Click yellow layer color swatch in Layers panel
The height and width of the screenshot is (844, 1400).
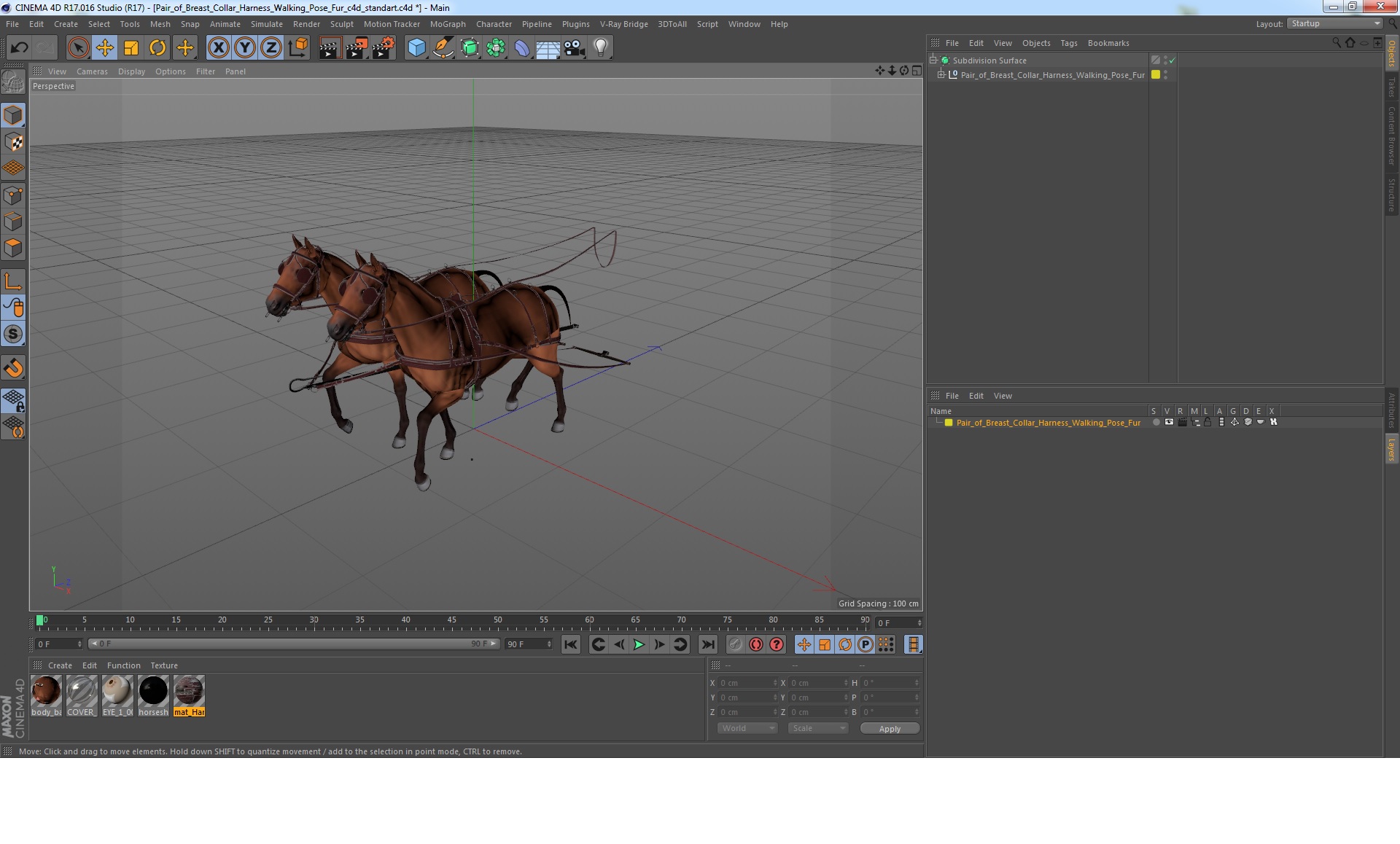[x=949, y=423]
